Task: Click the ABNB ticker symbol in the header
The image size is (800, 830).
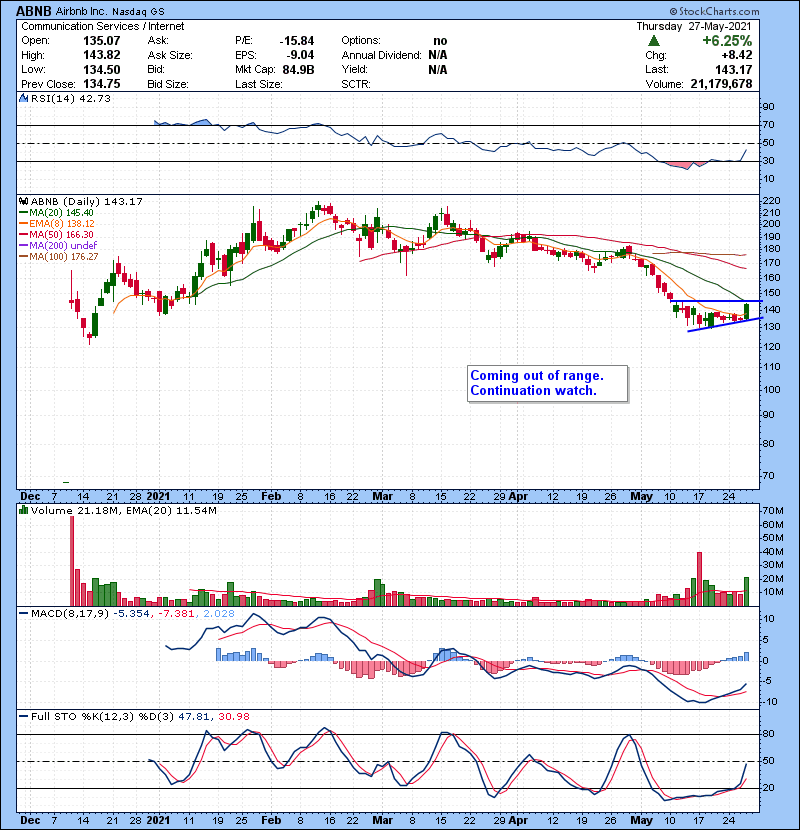Action: click(34, 11)
